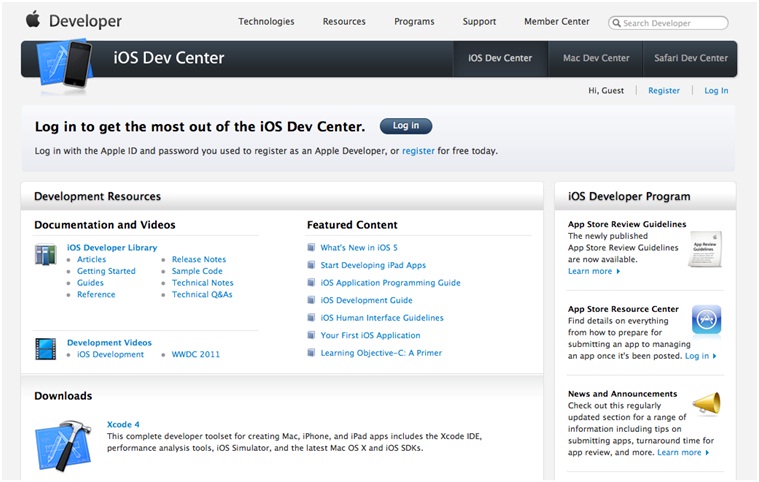The height and width of the screenshot is (482, 759).
Task: Click Log in under App Store Resource Center
Action: pos(700,356)
